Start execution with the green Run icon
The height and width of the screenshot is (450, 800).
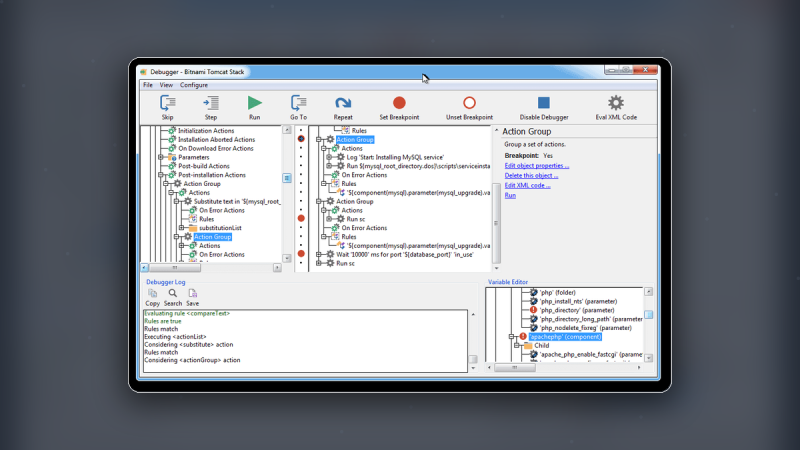click(x=255, y=103)
